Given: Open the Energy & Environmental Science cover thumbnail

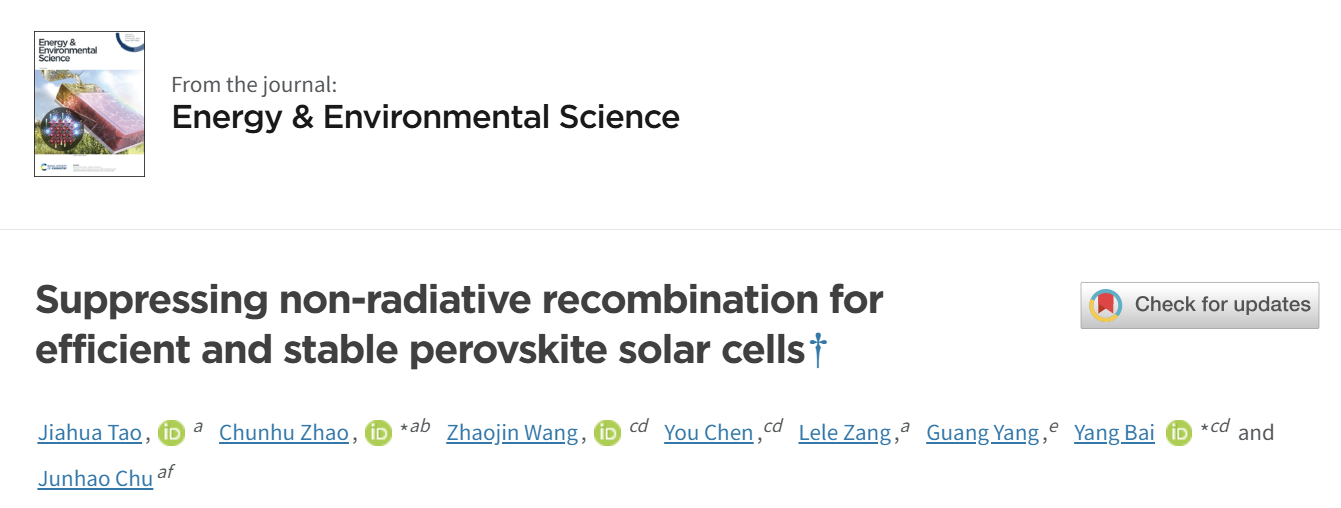Looking at the screenshot, I should [89, 104].
